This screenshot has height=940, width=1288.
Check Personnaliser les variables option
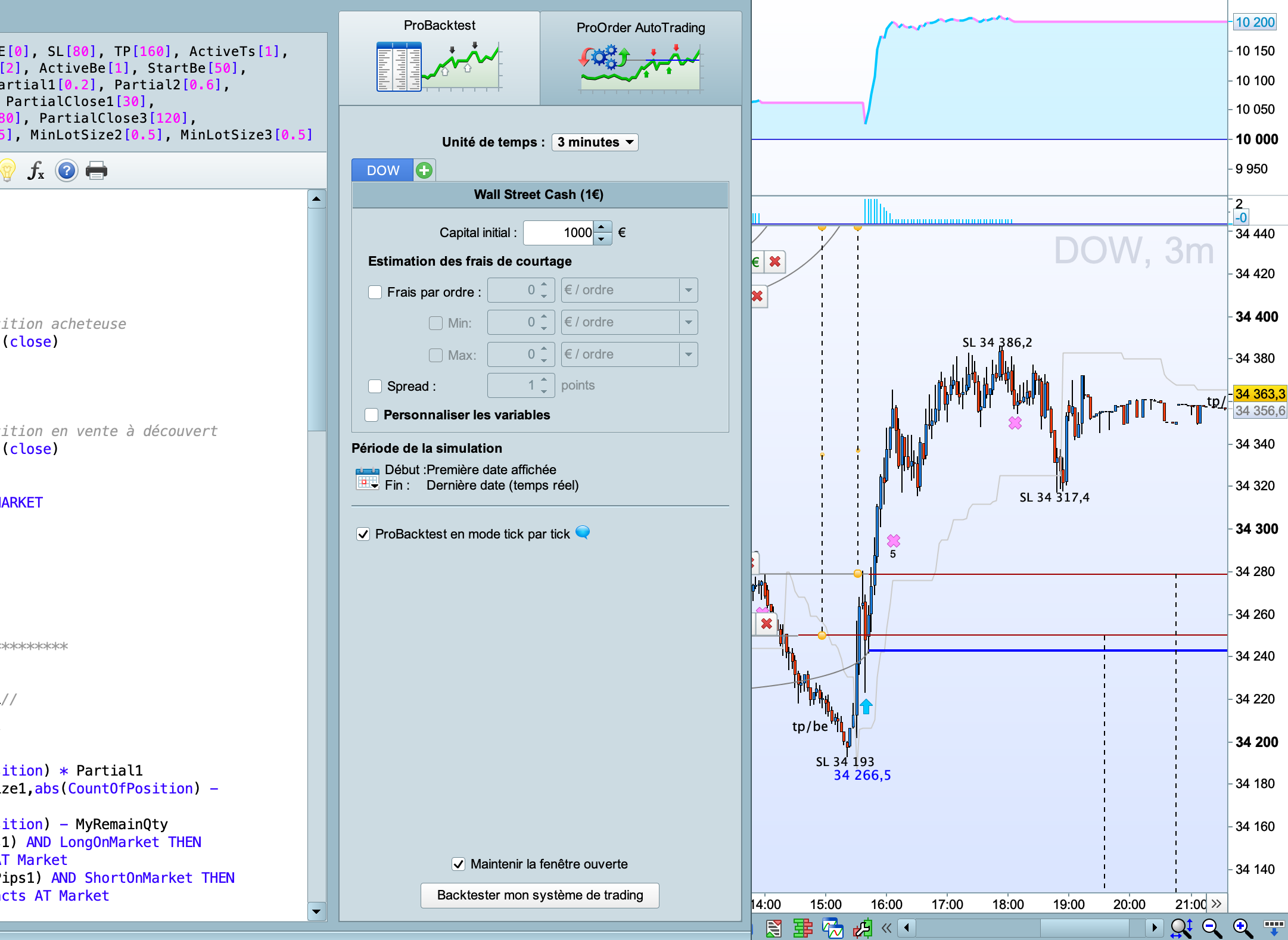[x=372, y=415]
